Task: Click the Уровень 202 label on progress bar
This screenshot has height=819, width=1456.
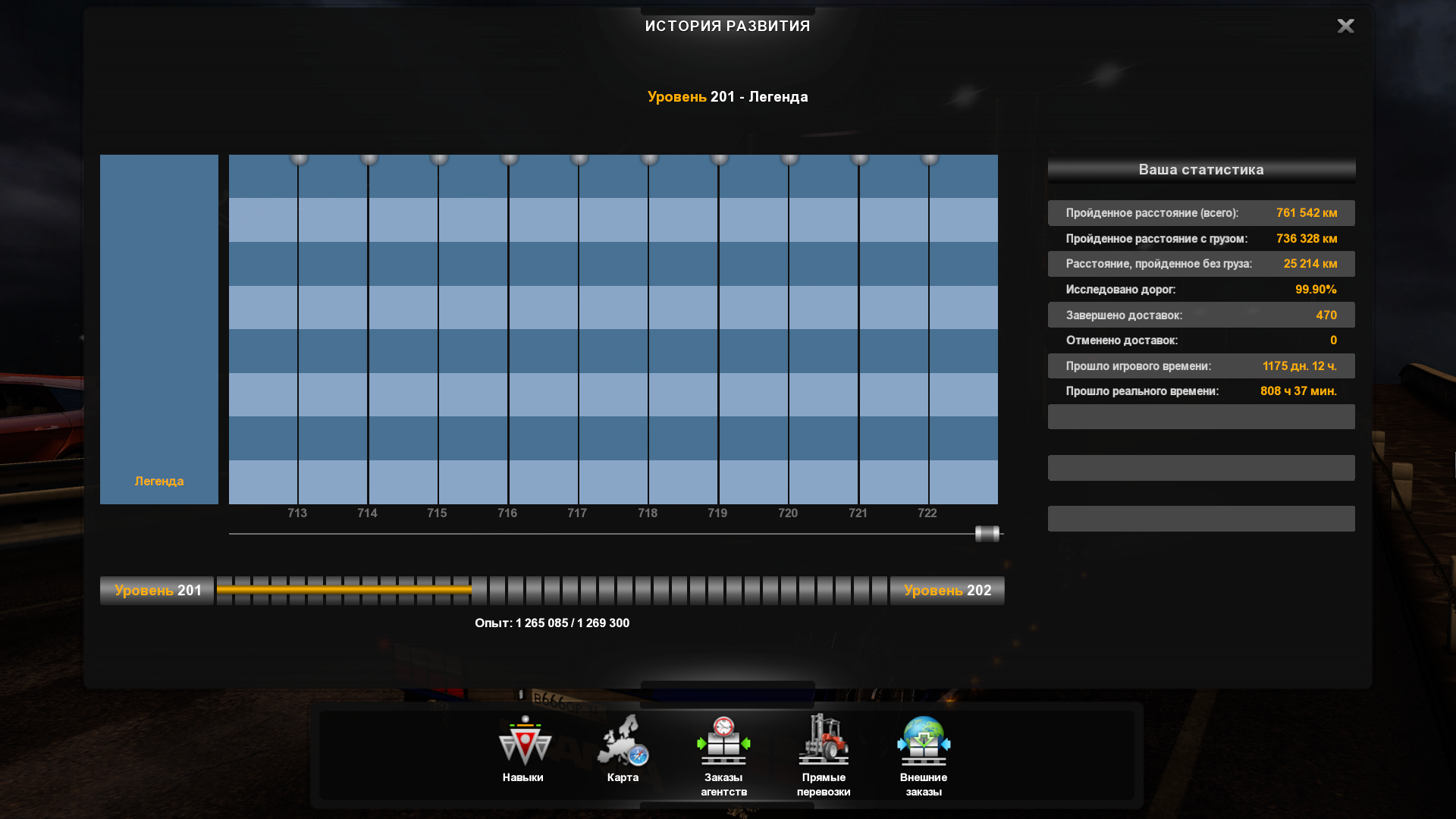Action: tap(947, 591)
